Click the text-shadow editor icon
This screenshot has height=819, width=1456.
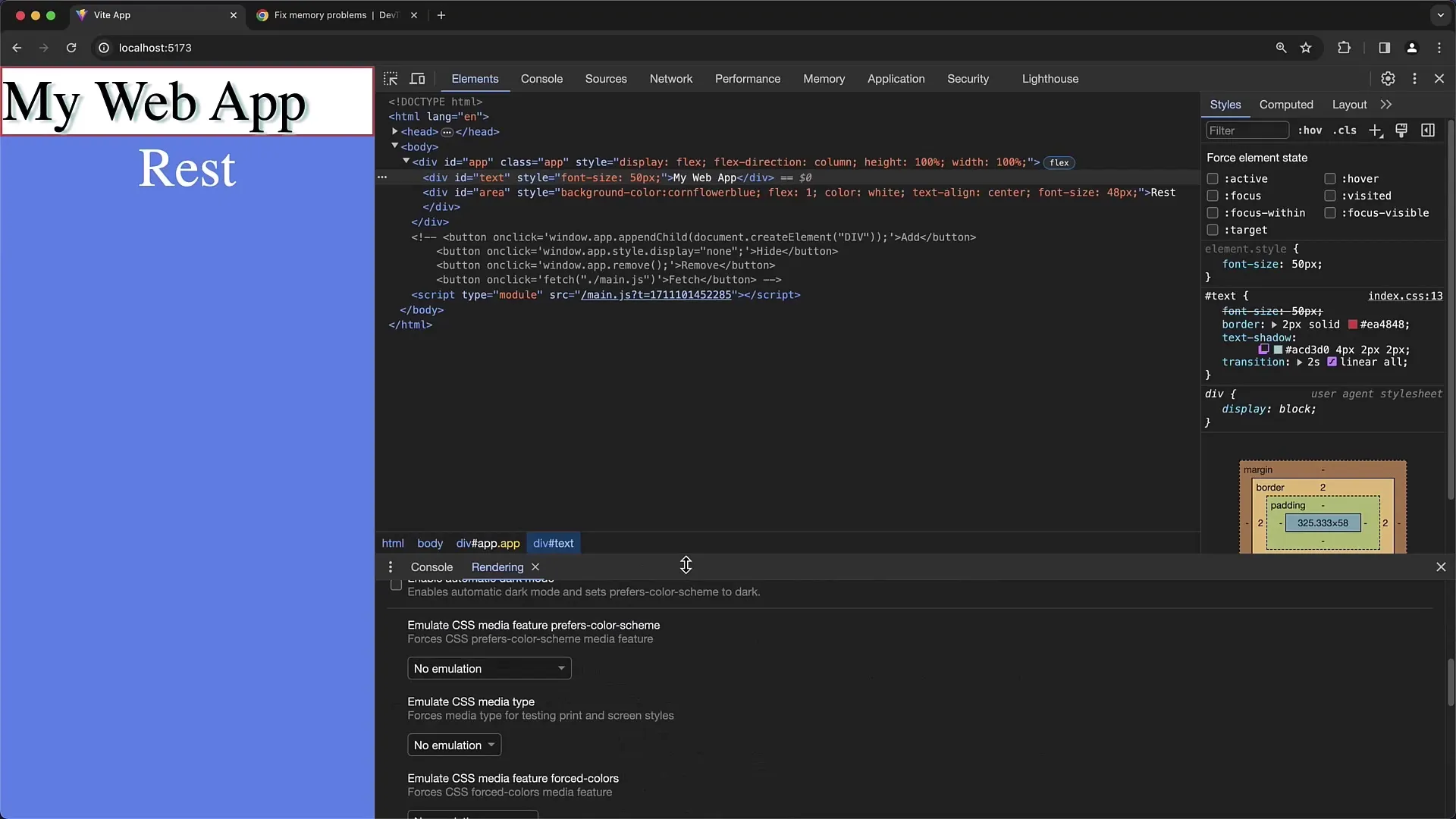pyautogui.click(x=1263, y=350)
